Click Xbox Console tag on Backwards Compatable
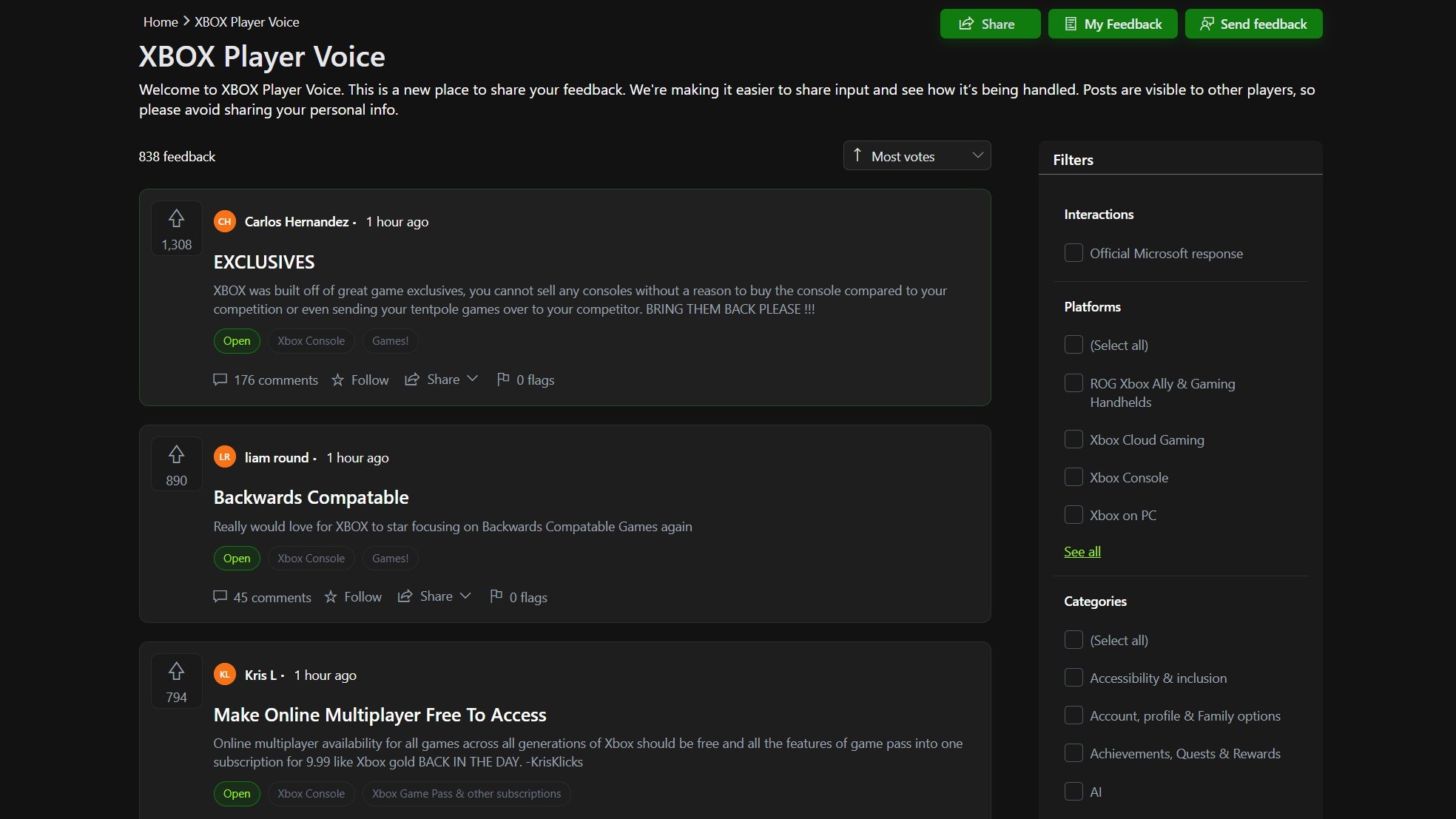 click(x=311, y=559)
